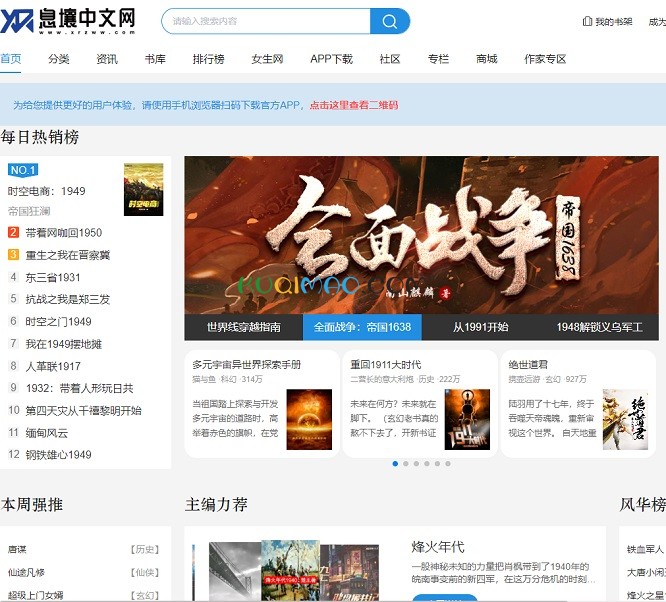666x602 pixels.
Task: Open the 烽火年代 recommended book title
Action: click(438, 547)
